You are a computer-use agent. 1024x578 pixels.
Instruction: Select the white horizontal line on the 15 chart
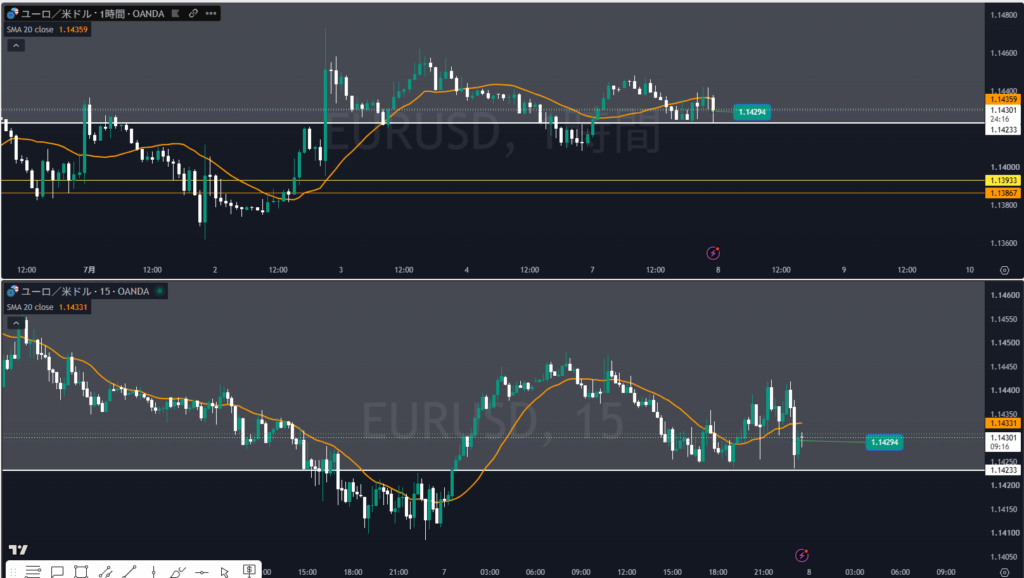[x=492, y=470]
